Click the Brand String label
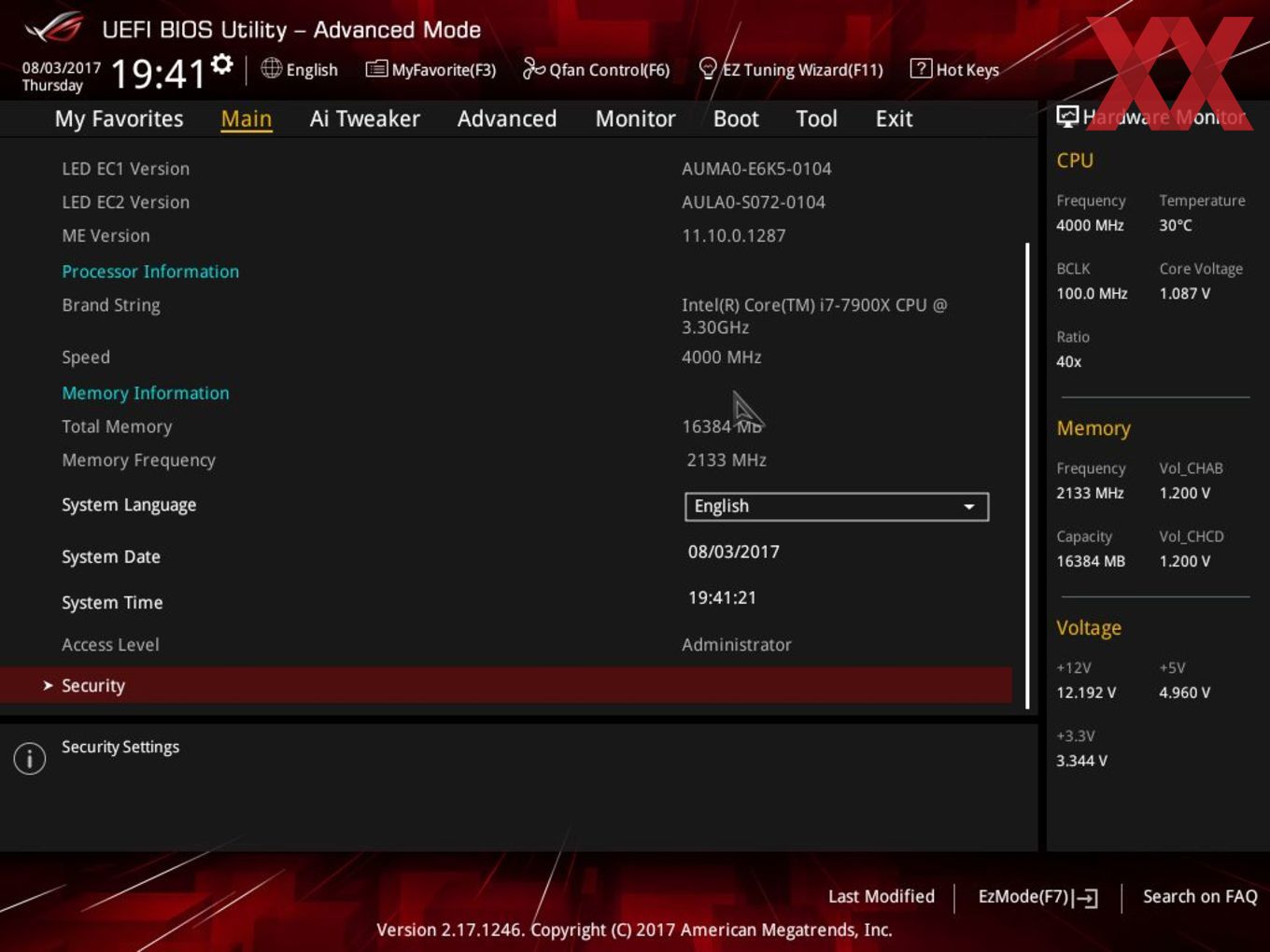Image resolution: width=1270 pixels, height=952 pixels. click(111, 305)
